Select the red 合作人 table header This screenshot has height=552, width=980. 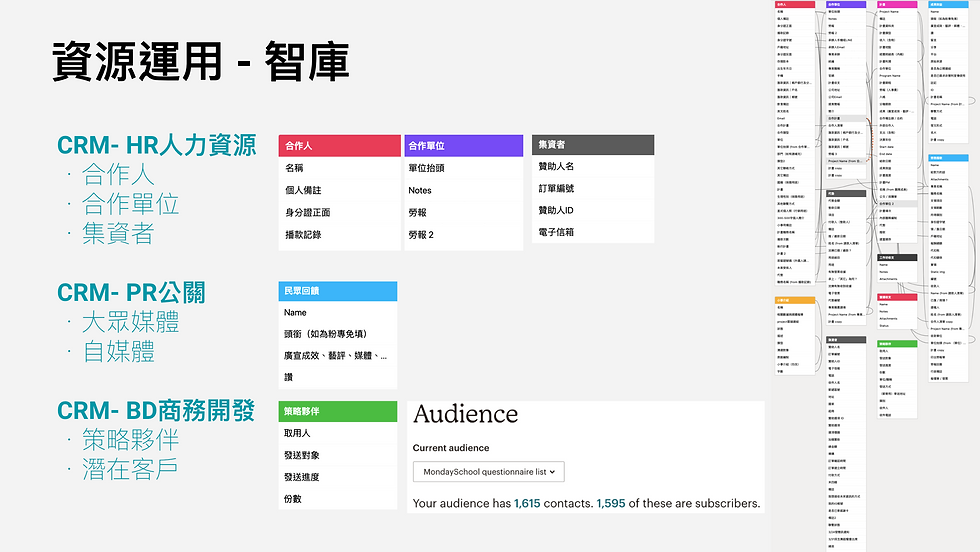339,146
